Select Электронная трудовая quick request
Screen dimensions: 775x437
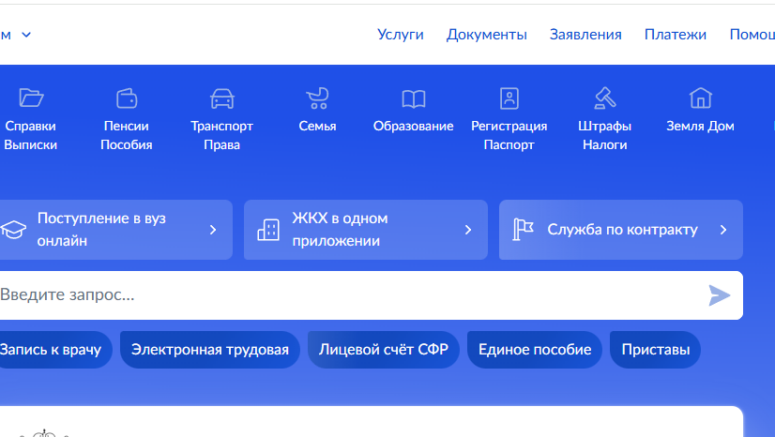[x=210, y=350]
